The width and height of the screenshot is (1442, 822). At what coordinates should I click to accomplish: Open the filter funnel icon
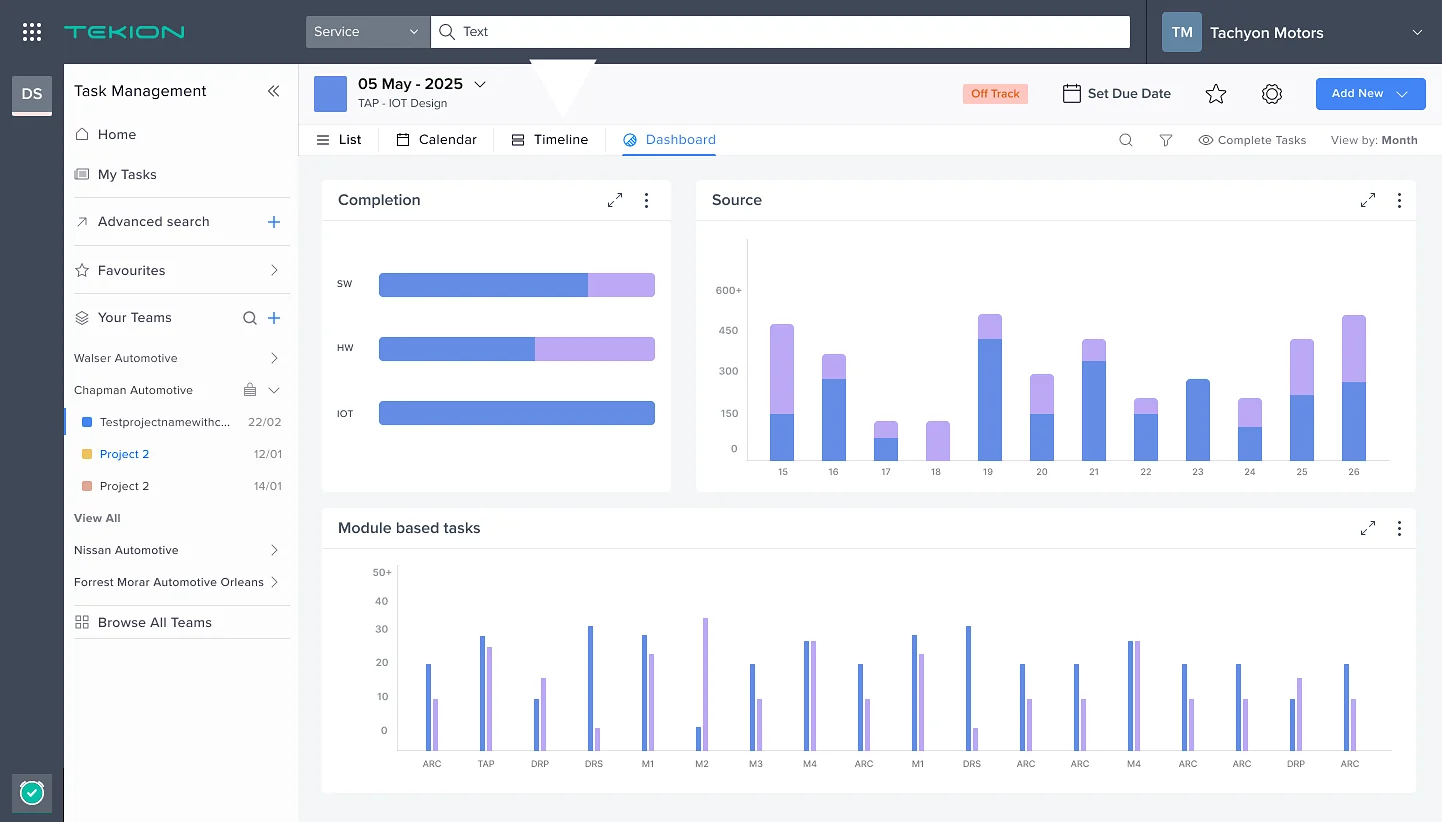click(1166, 140)
